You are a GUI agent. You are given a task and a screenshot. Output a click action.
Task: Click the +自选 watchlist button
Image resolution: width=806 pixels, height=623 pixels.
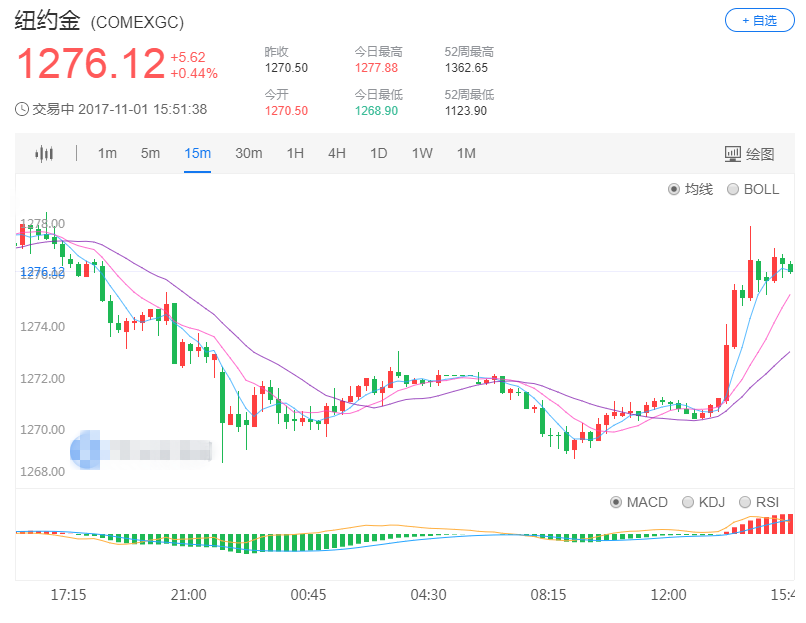759,21
